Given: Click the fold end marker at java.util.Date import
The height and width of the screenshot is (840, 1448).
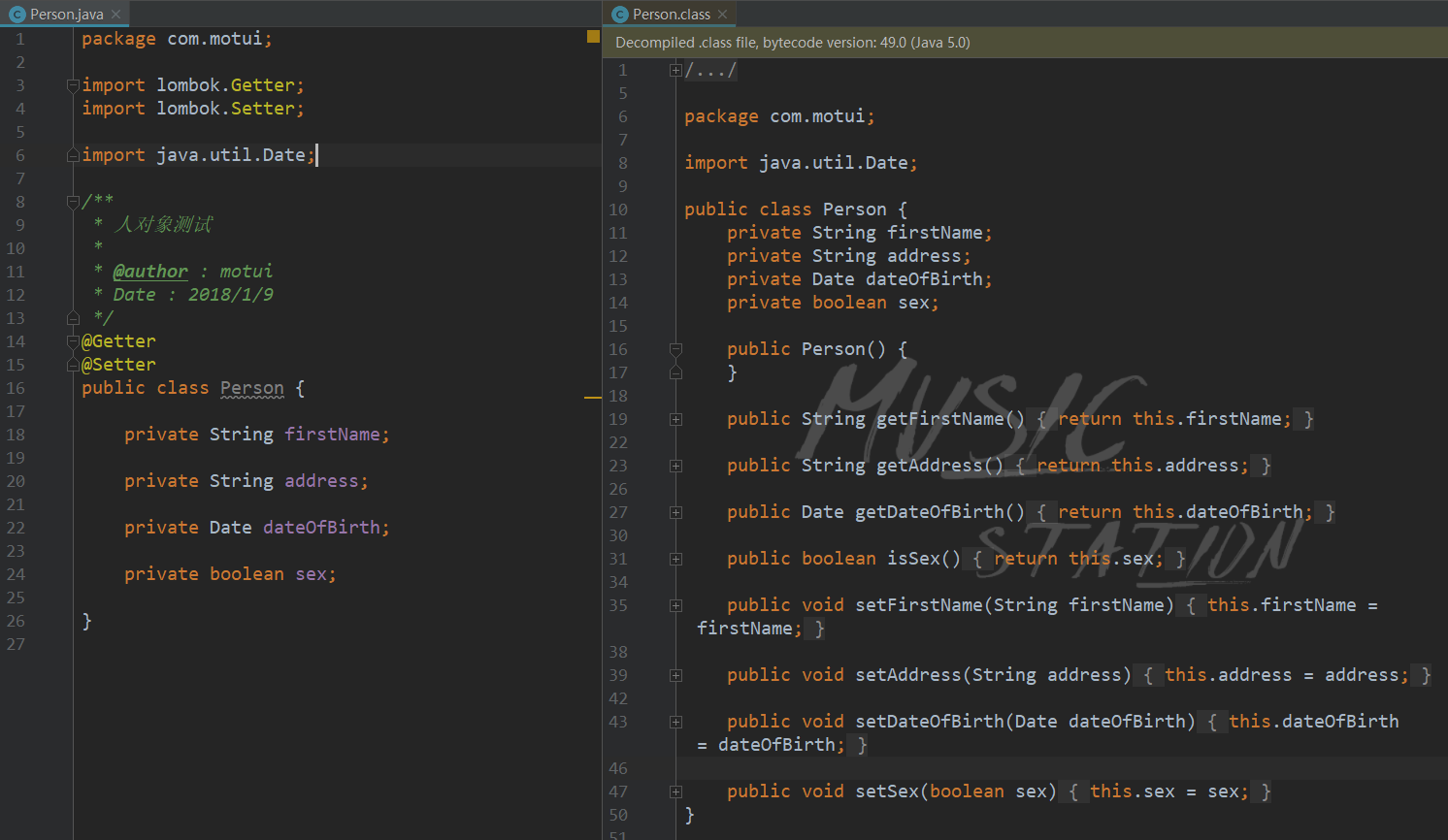Looking at the screenshot, I should 73,155.
